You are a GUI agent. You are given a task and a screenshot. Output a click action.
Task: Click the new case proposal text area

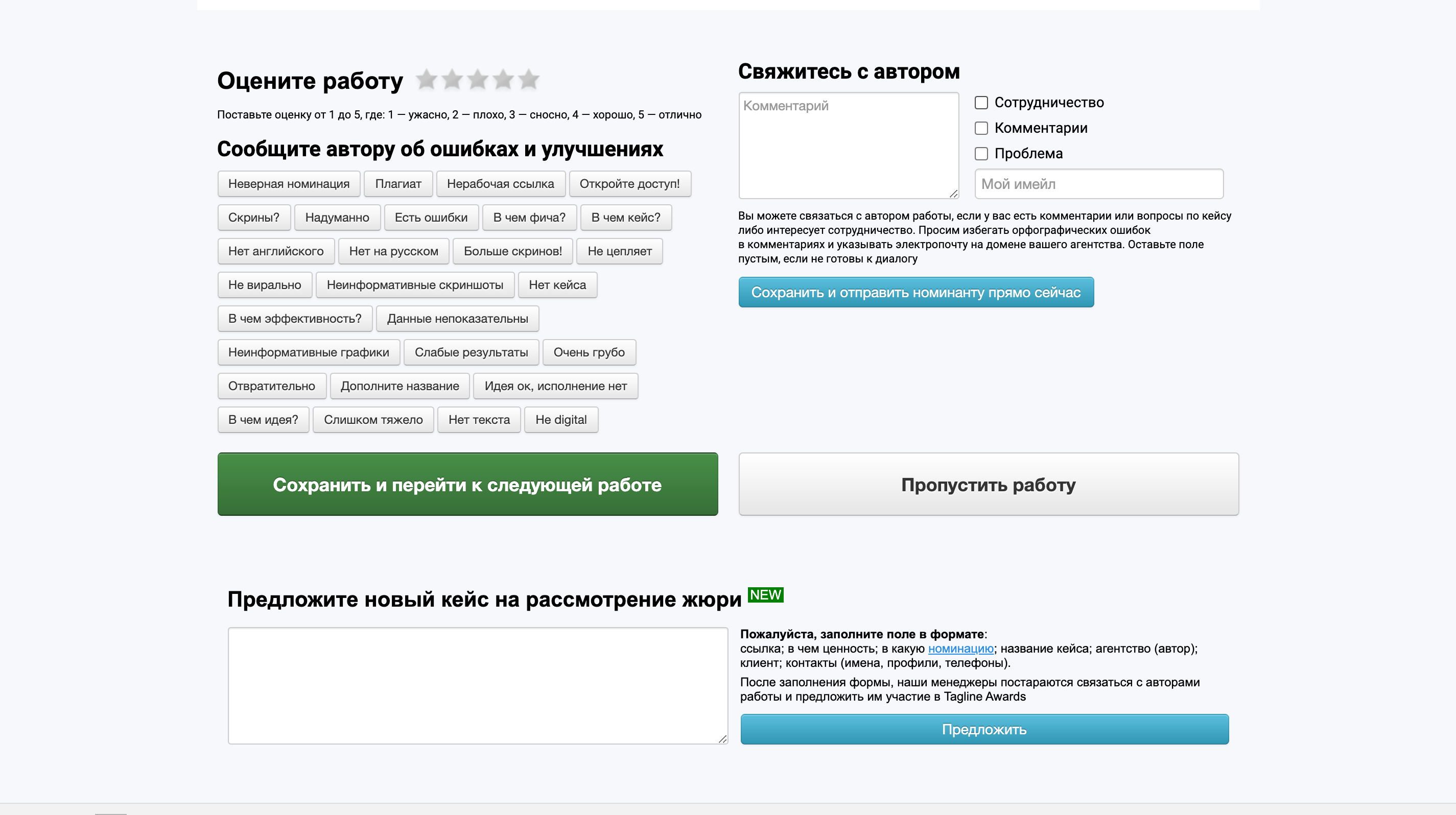tap(478, 686)
